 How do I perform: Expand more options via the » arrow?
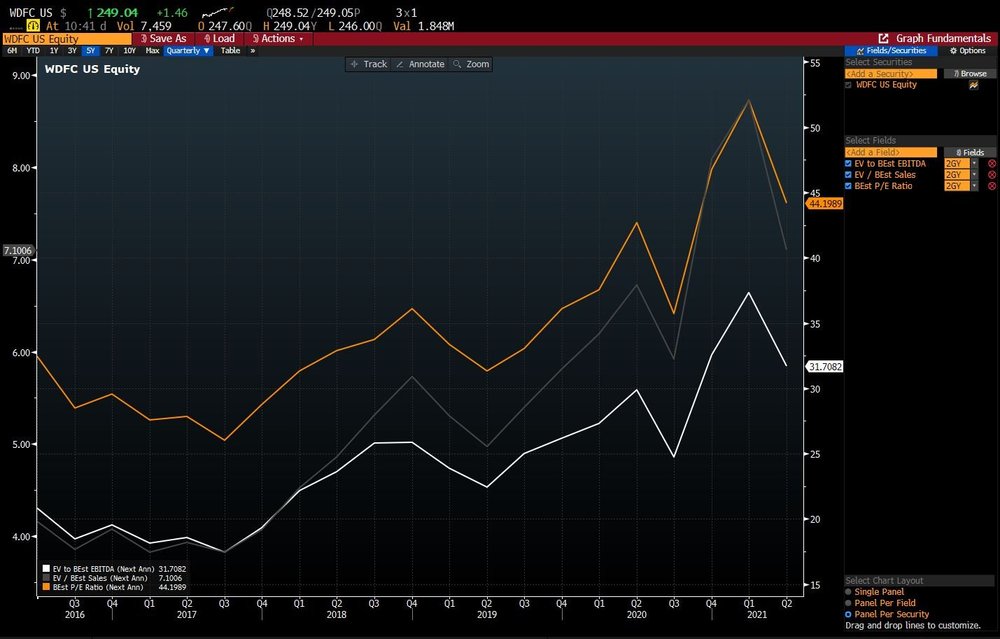253,50
